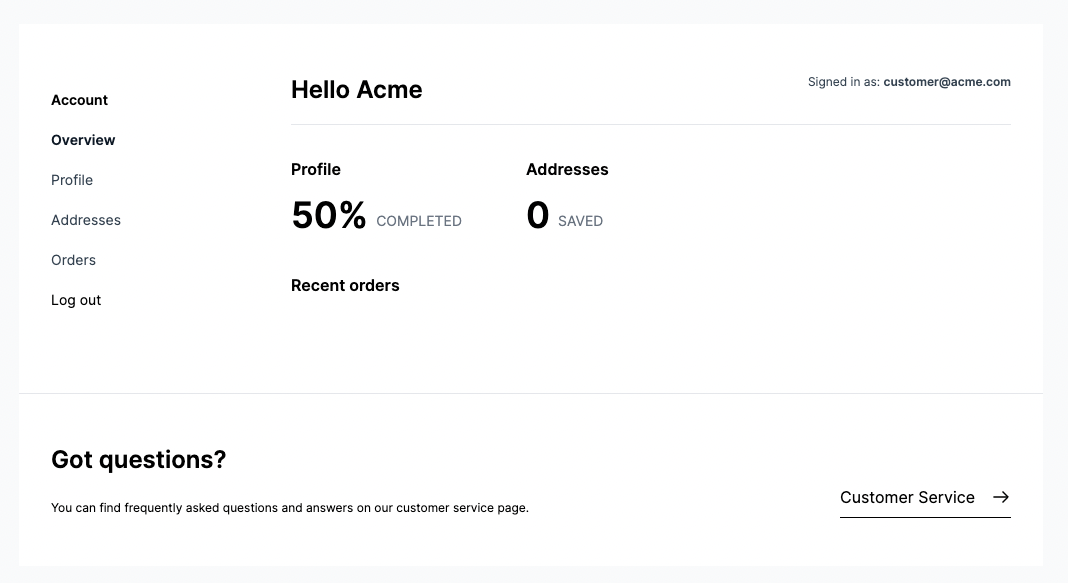This screenshot has width=1068, height=583.
Task: Click the frequently asked questions description text
Action: click(289, 508)
